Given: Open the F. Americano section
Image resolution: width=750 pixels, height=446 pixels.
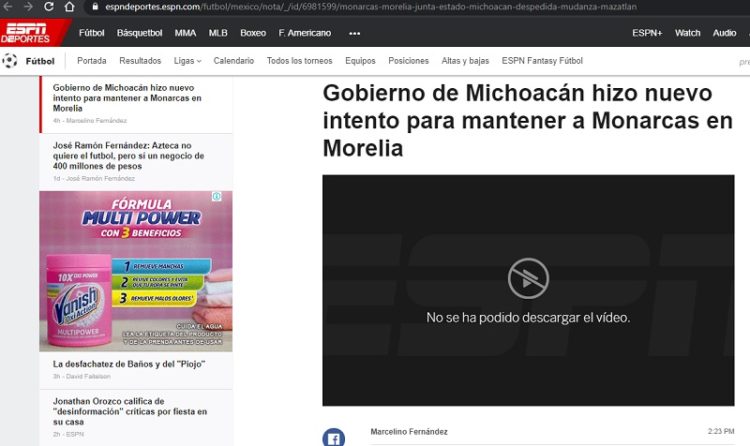Looking at the screenshot, I should tap(305, 33).
